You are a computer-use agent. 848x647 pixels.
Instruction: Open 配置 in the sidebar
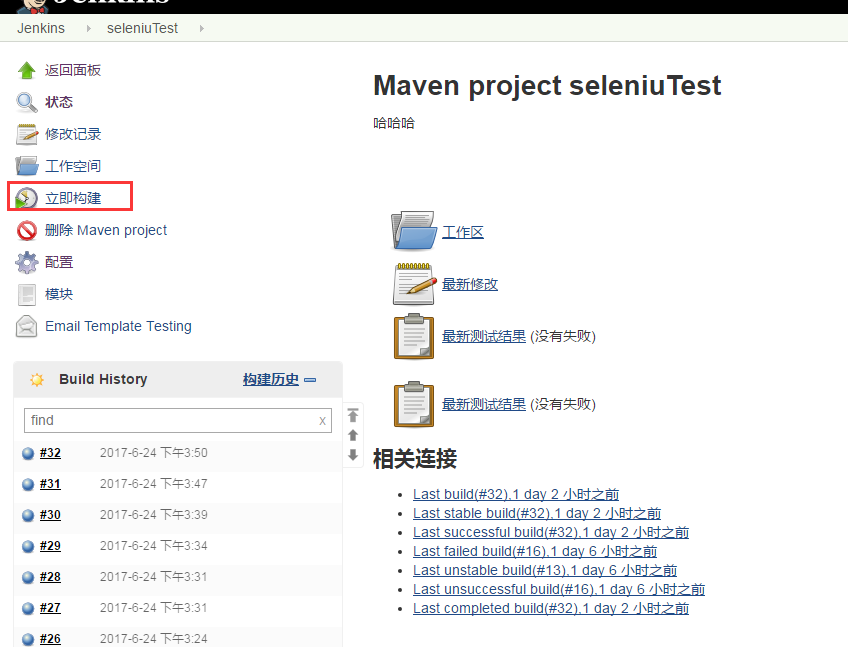59,262
